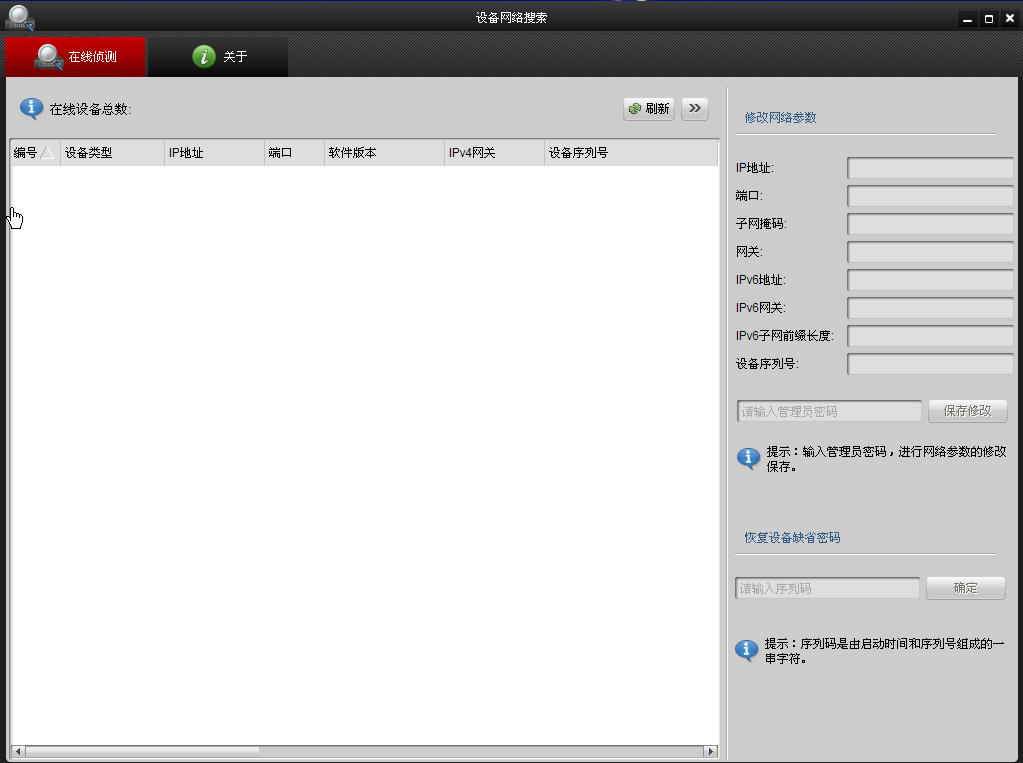Click the right arrow of the horizontal scrollbar
Image resolution: width=1023 pixels, height=763 pixels.
[712, 749]
